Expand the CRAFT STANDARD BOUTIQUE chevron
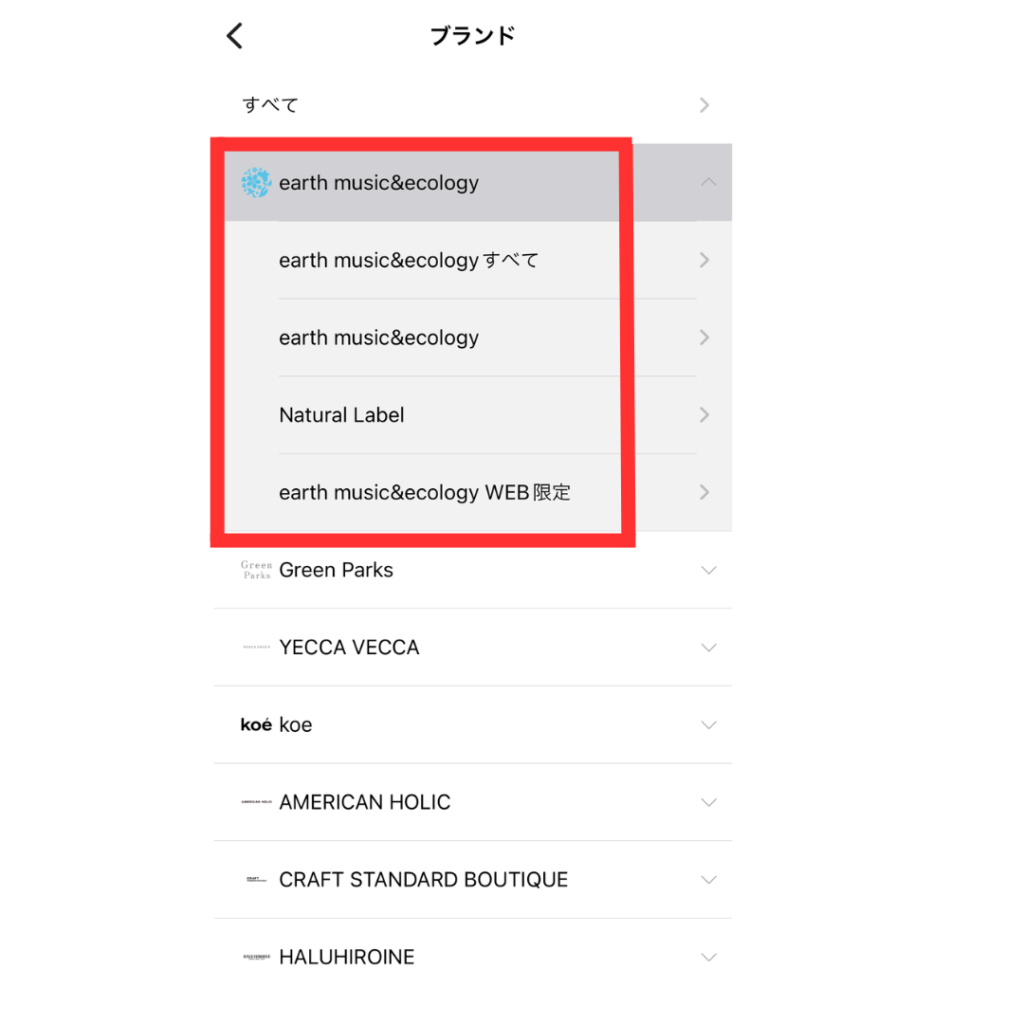 (709, 880)
